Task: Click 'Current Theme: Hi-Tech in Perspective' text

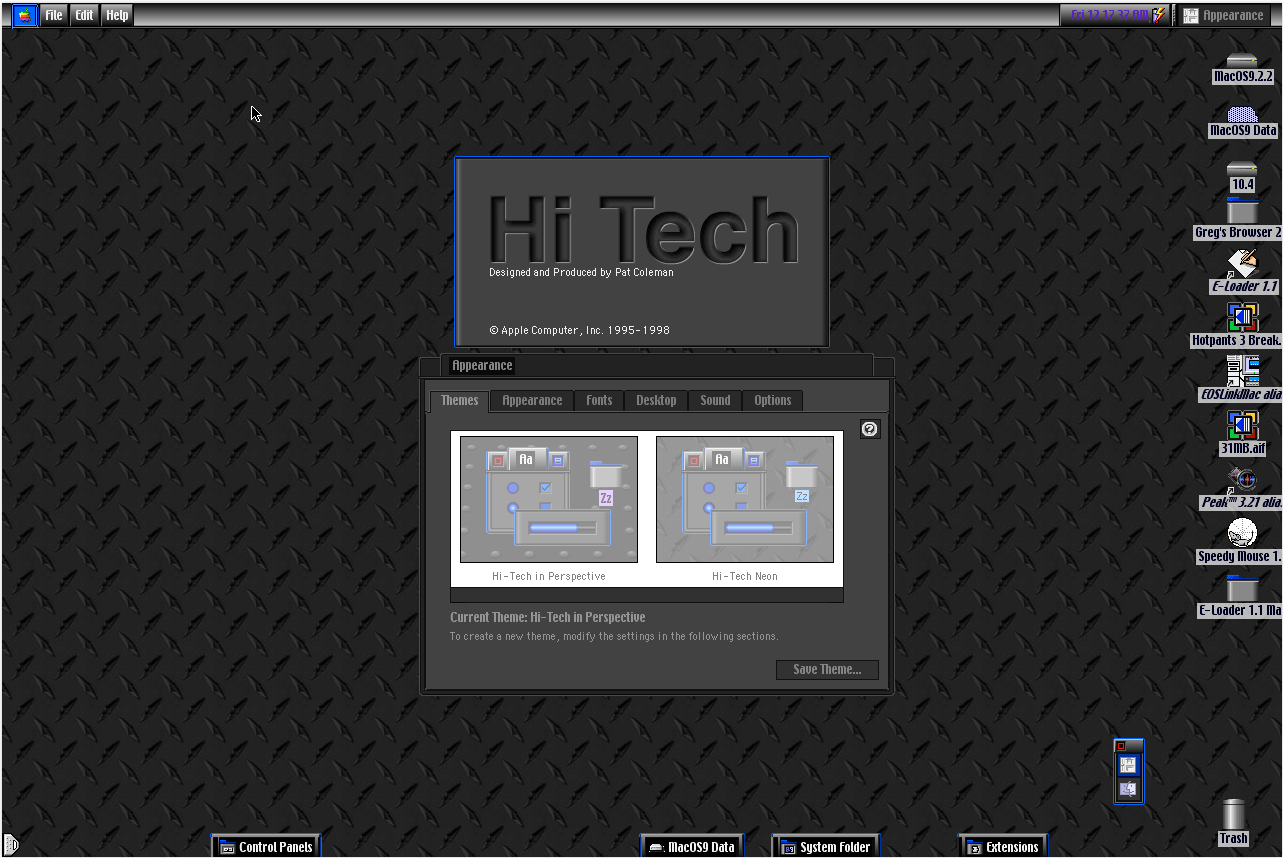Action: coord(547,617)
